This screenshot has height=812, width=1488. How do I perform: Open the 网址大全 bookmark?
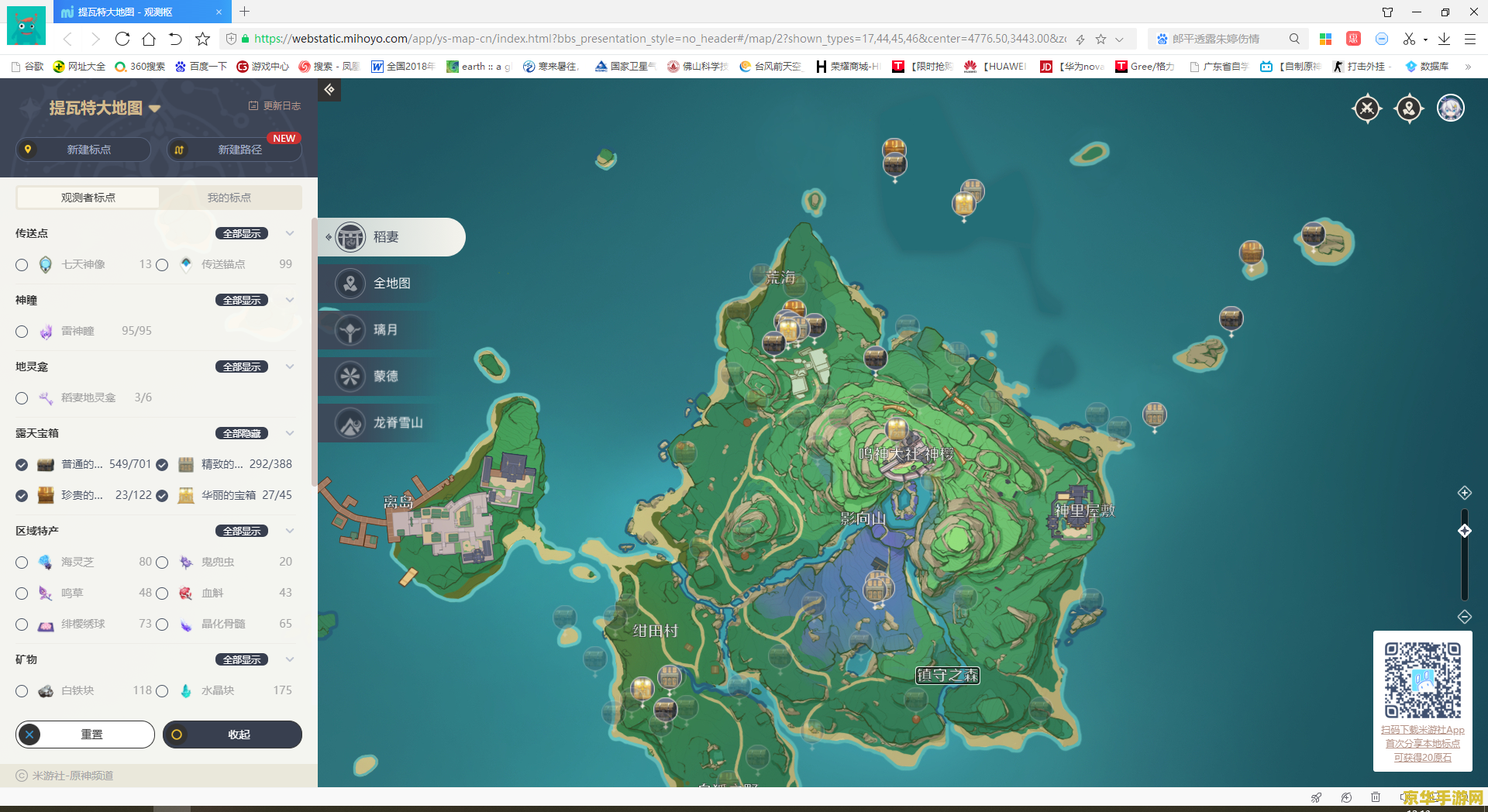[79, 67]
